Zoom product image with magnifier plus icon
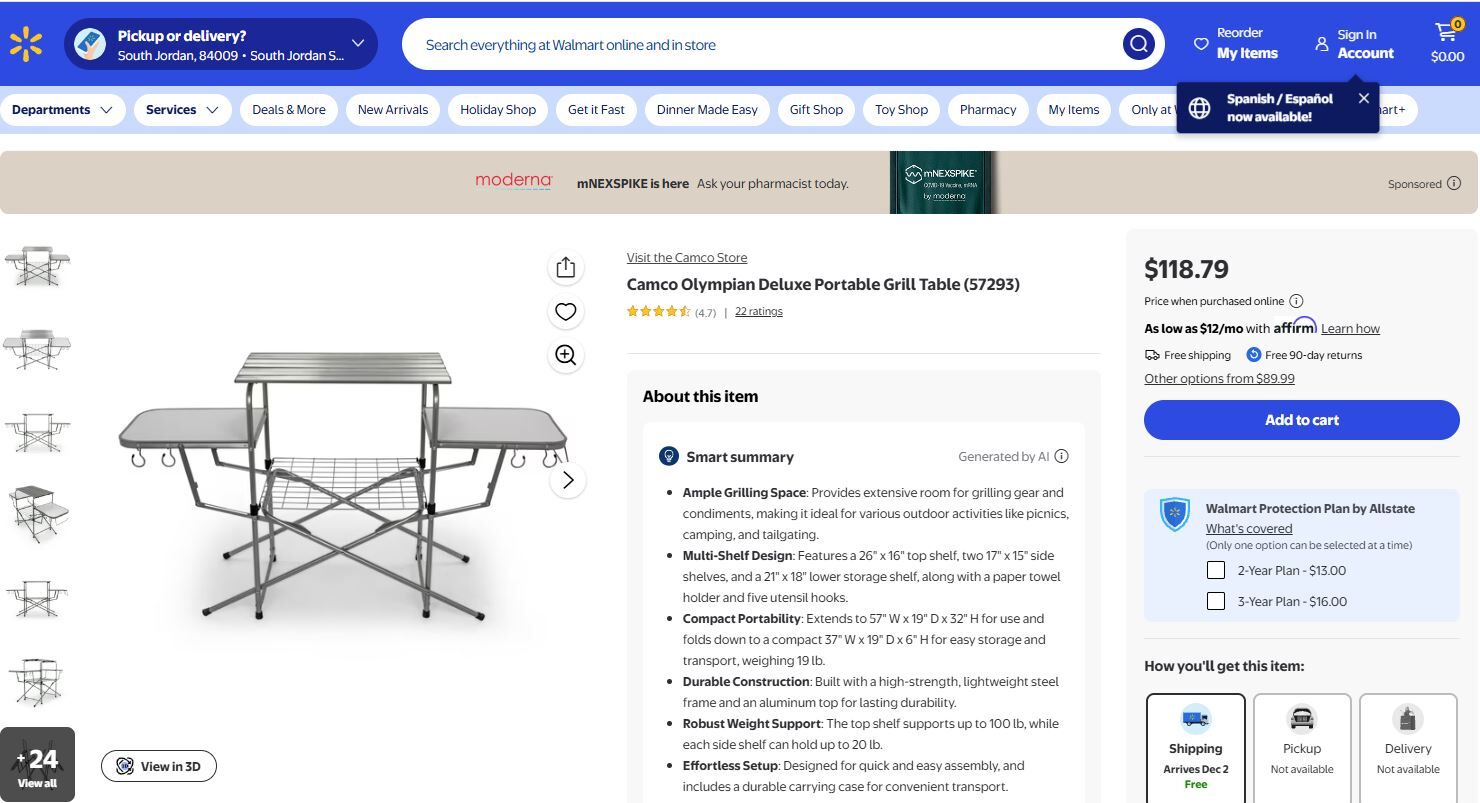1480x803 pixels. (566, 355)
